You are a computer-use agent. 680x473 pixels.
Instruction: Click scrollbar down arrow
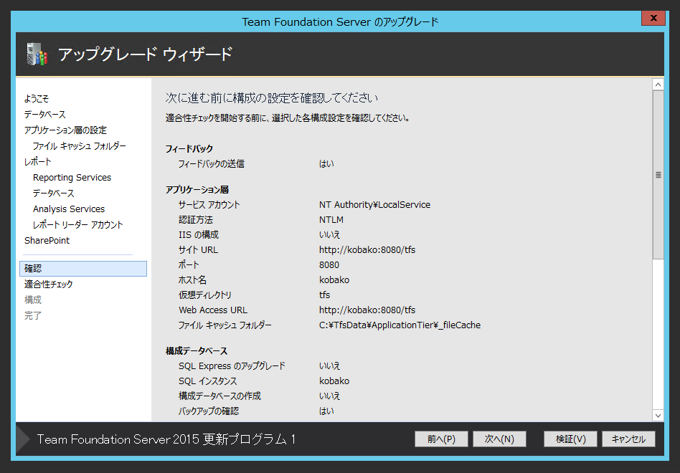coord(658,415)
